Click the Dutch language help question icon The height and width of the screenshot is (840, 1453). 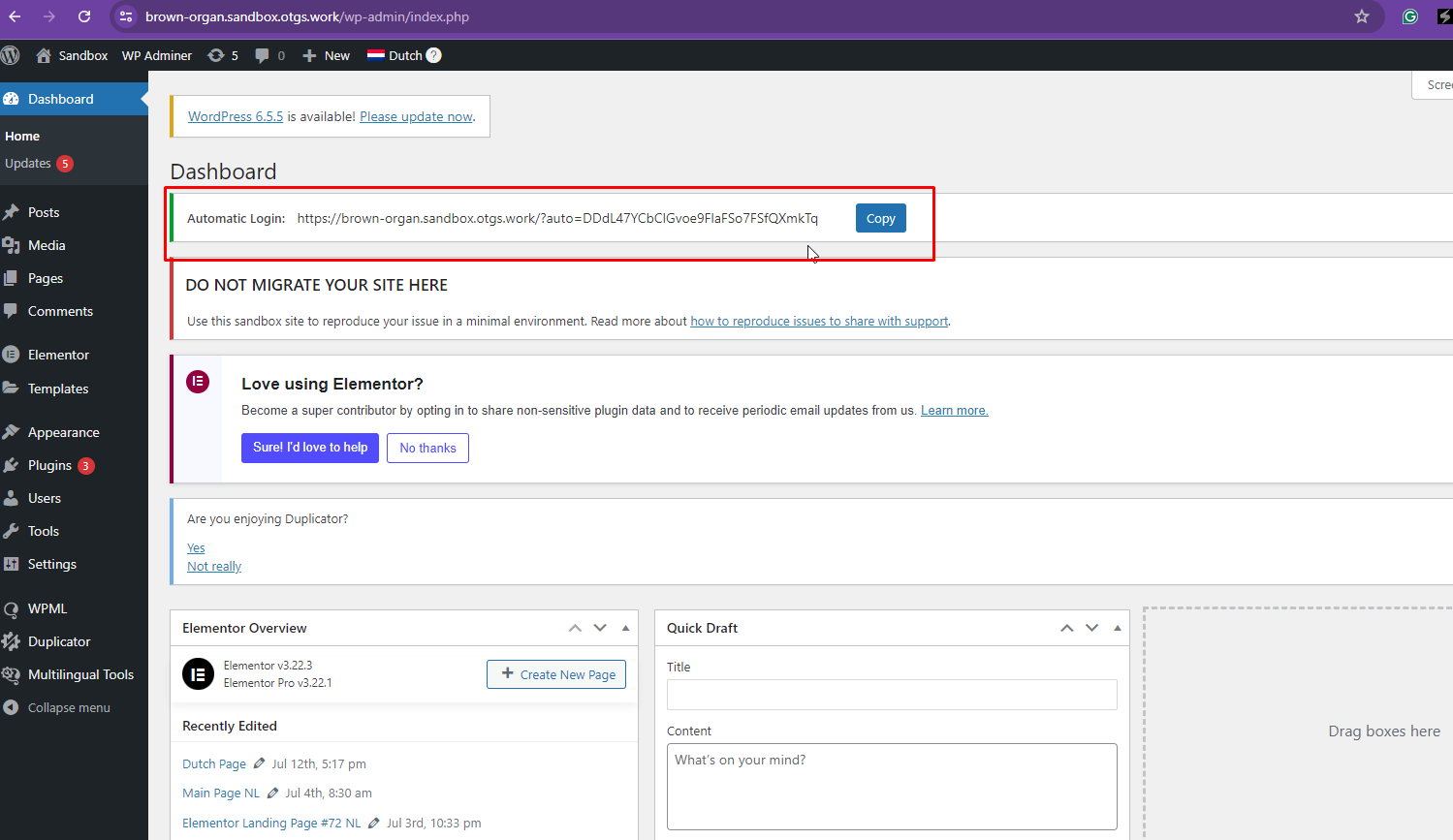[433, 55]
